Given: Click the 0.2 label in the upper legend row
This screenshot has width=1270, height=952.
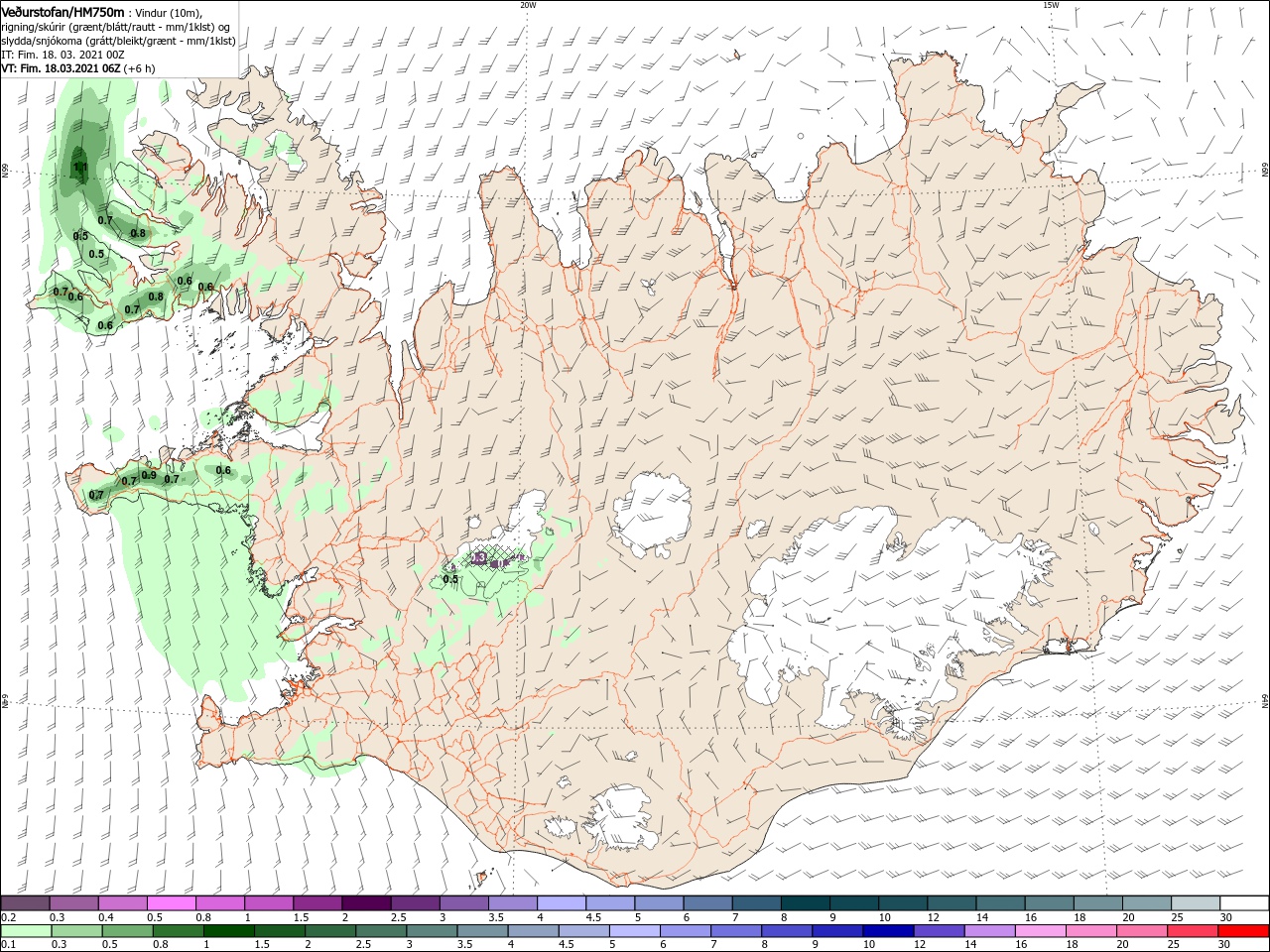Looking at the screenshot, I should [8, 918].
